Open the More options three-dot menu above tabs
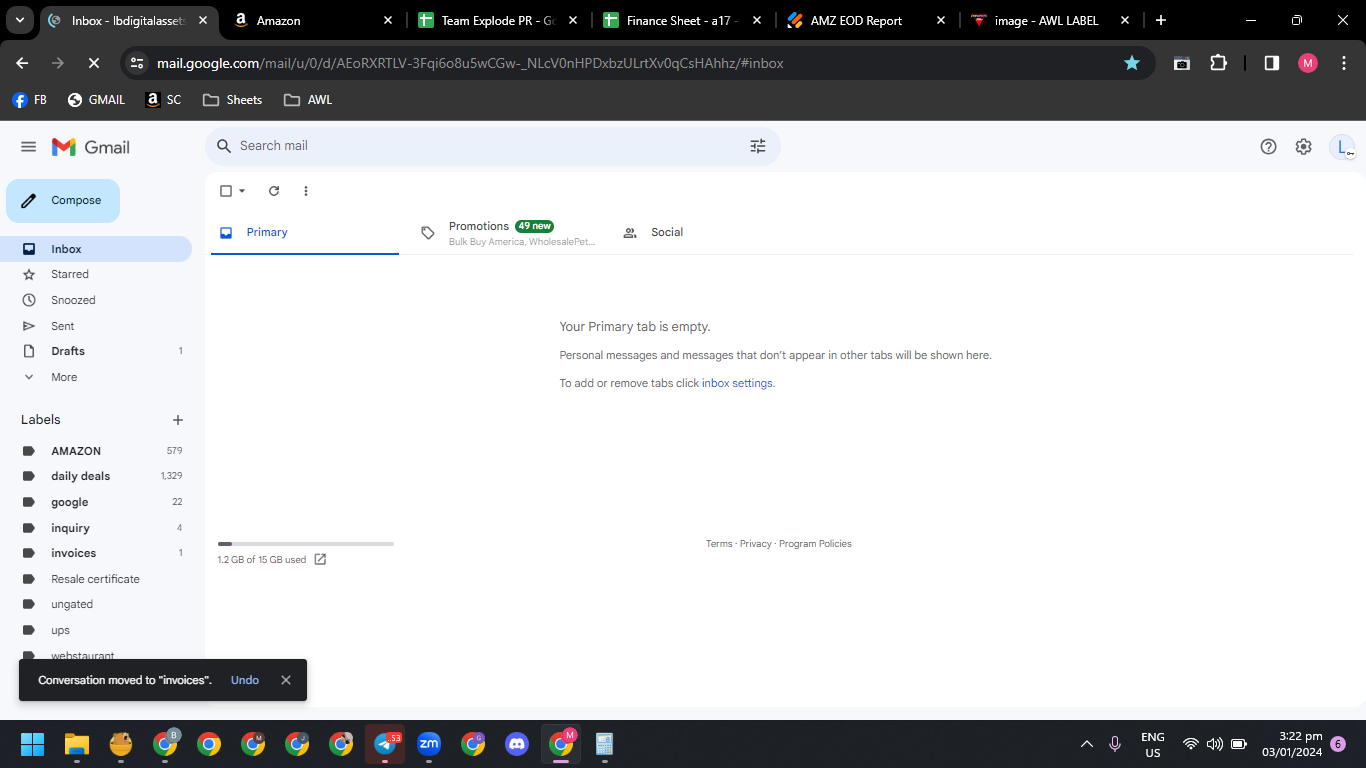Image resolution: width=1366 pixels, height=768 pixels. pos(306,191)
